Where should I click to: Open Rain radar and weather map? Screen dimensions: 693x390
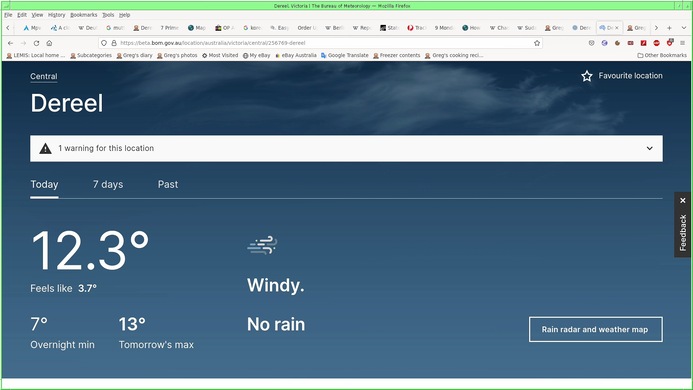[x=595, y=329]
